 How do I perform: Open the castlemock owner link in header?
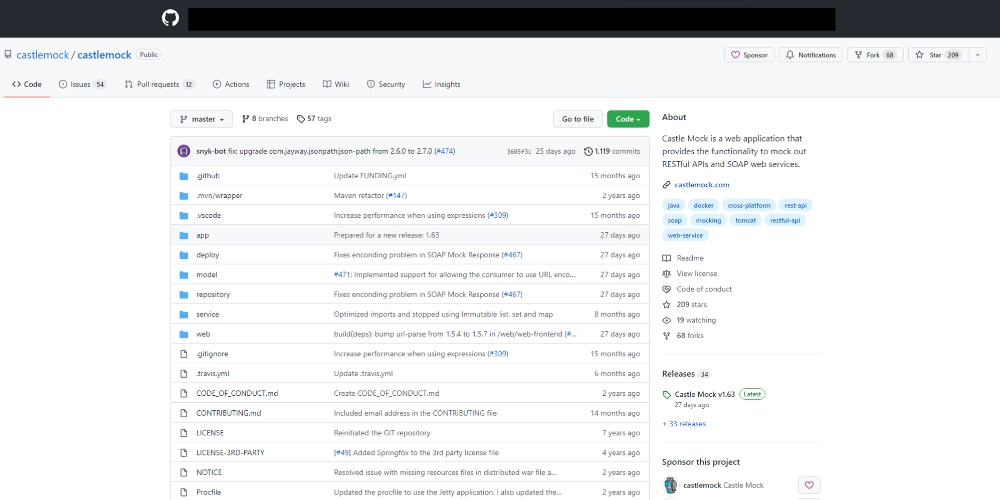coord(42,55)
